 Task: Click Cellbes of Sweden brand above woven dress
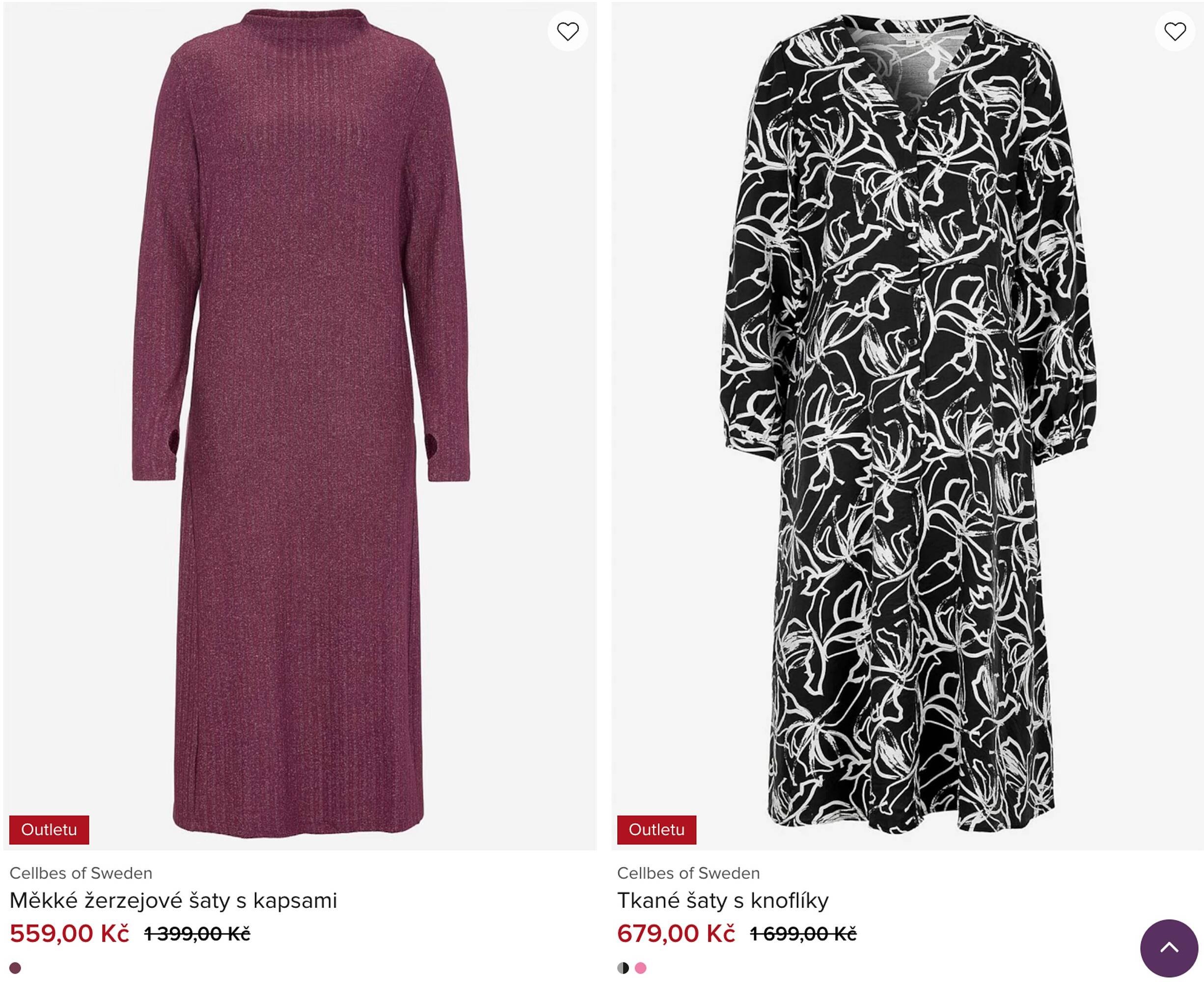coord(688,873)
